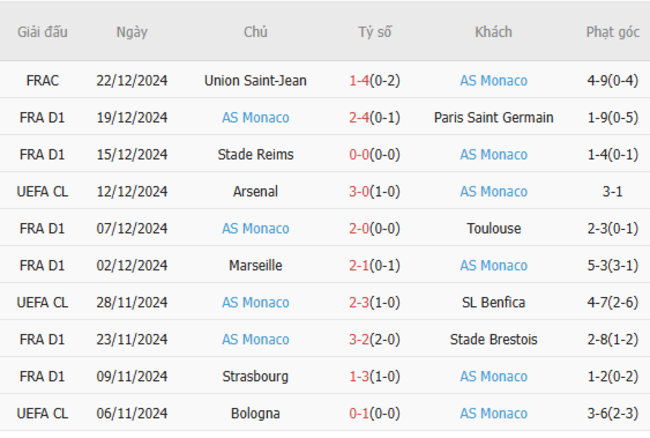This screenshot has width=650, height=438.
Task: Open AS Monaco home link on 19/12/2024
Action: (x=255, y=118)
